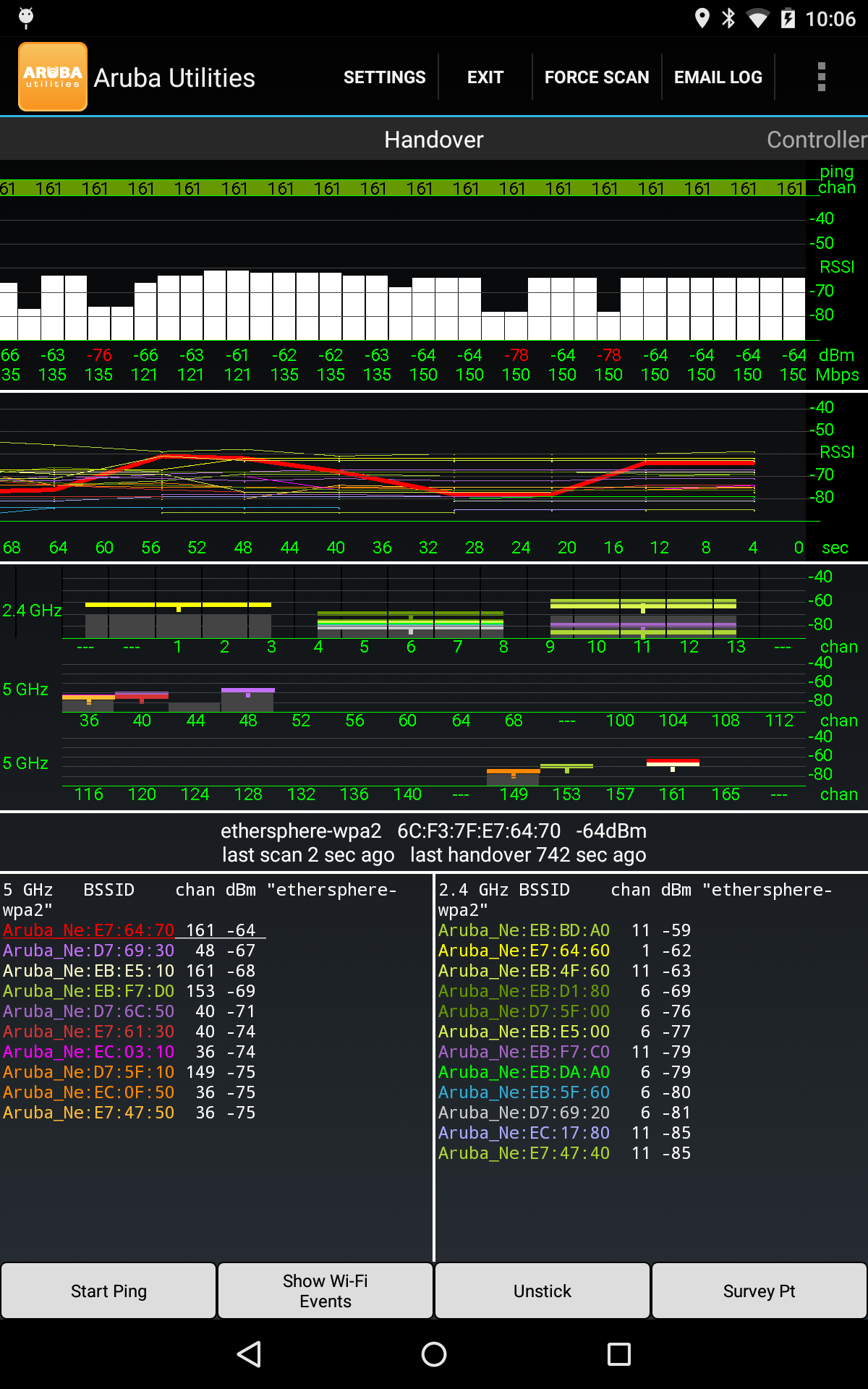Select 2.4 GHz BSSID Aruba_Ne:E7:47:40
Screen dimensions: 868x1389
tap(565, 1152)
